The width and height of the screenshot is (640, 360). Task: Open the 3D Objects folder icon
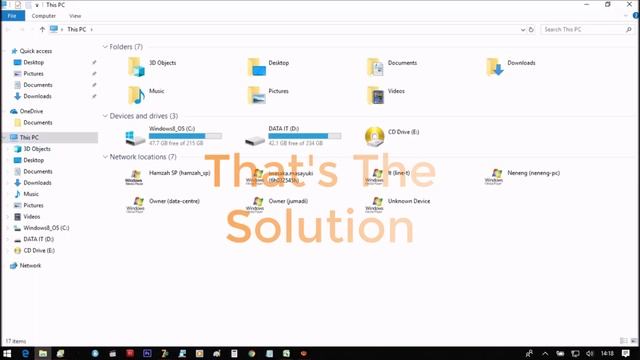click(136, 67)
